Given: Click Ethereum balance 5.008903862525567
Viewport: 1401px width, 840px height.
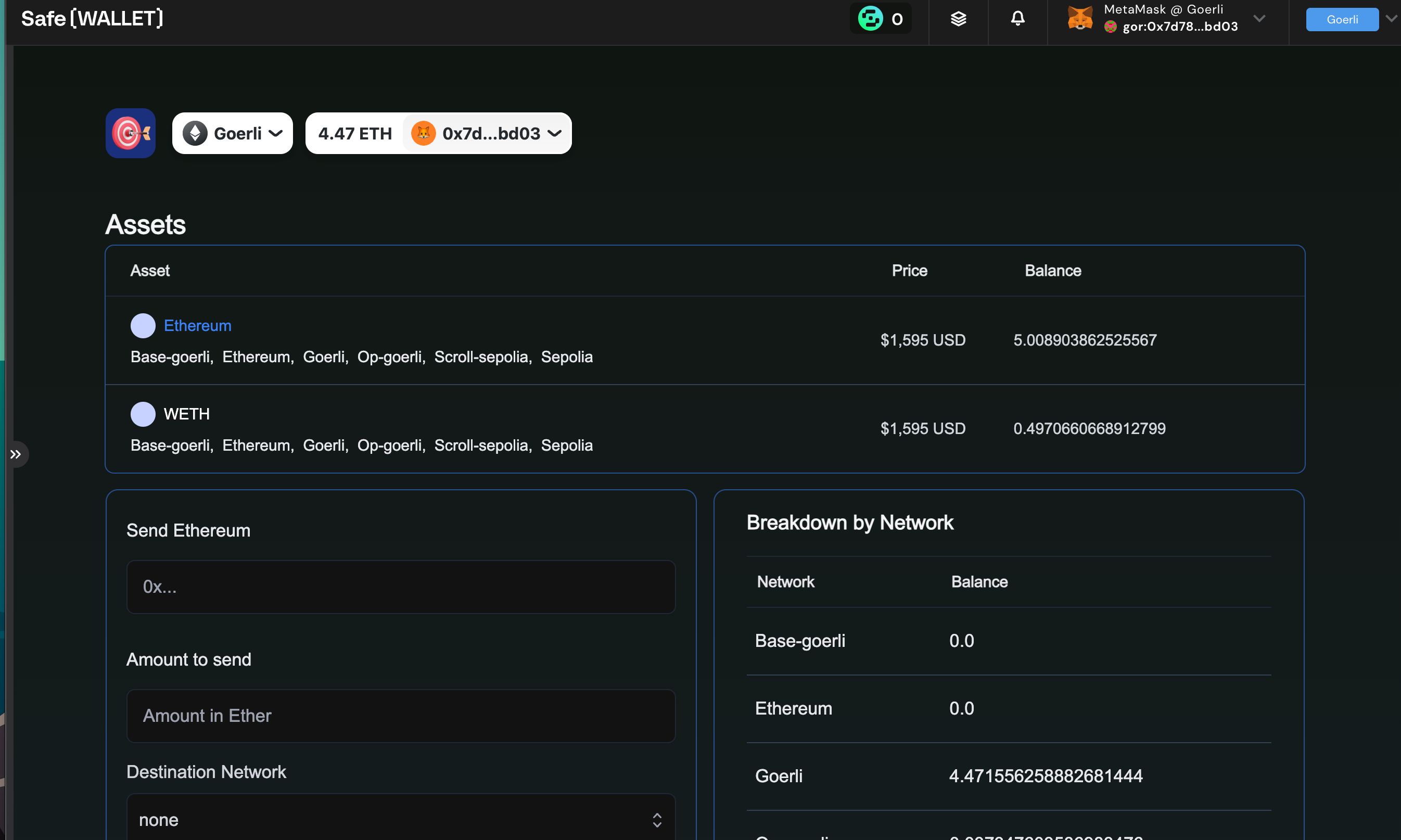Looking at the screenshot, I should point(1085,340).
